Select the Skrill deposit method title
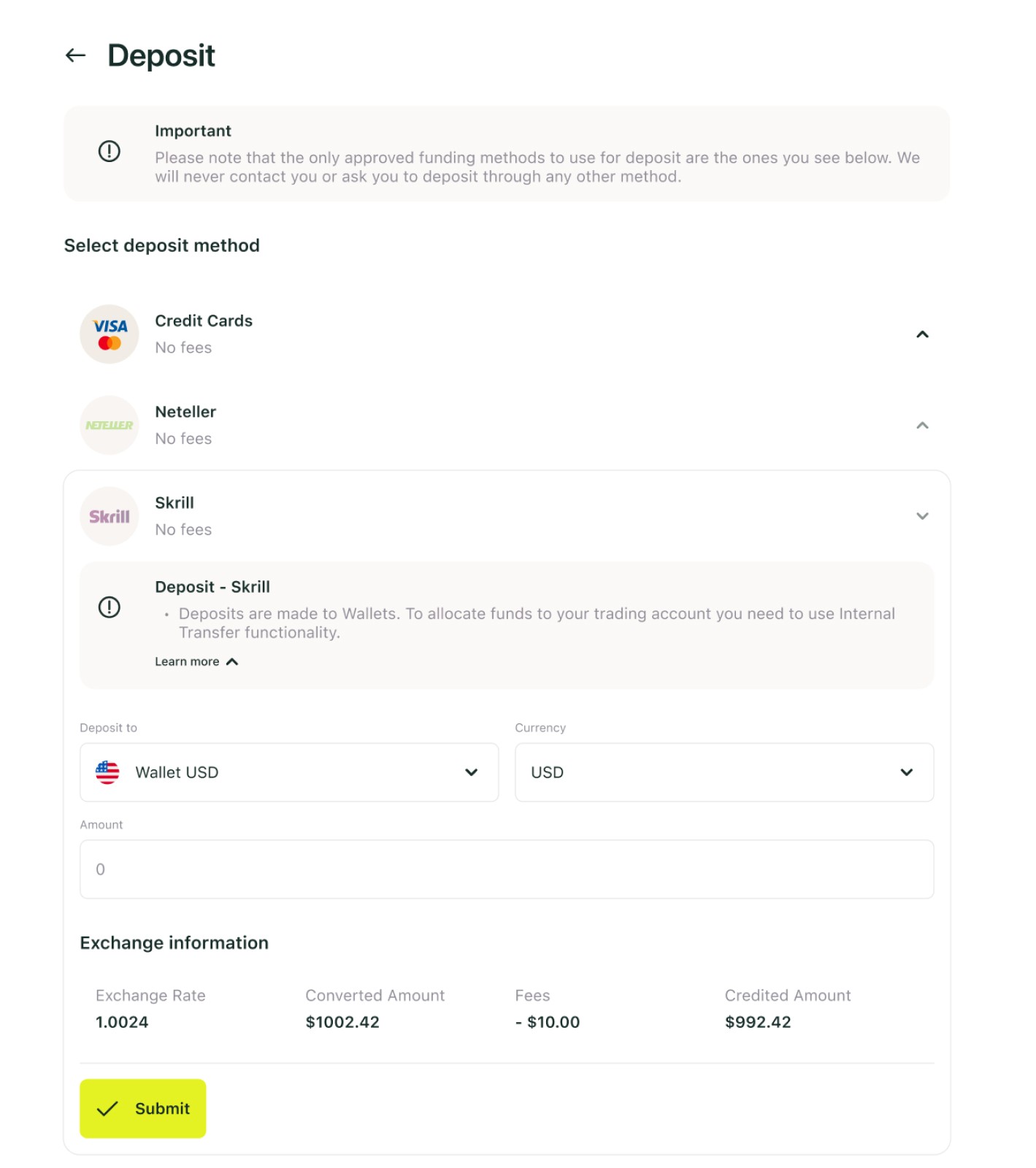1036x1168 pixels. tap(174, 503)
